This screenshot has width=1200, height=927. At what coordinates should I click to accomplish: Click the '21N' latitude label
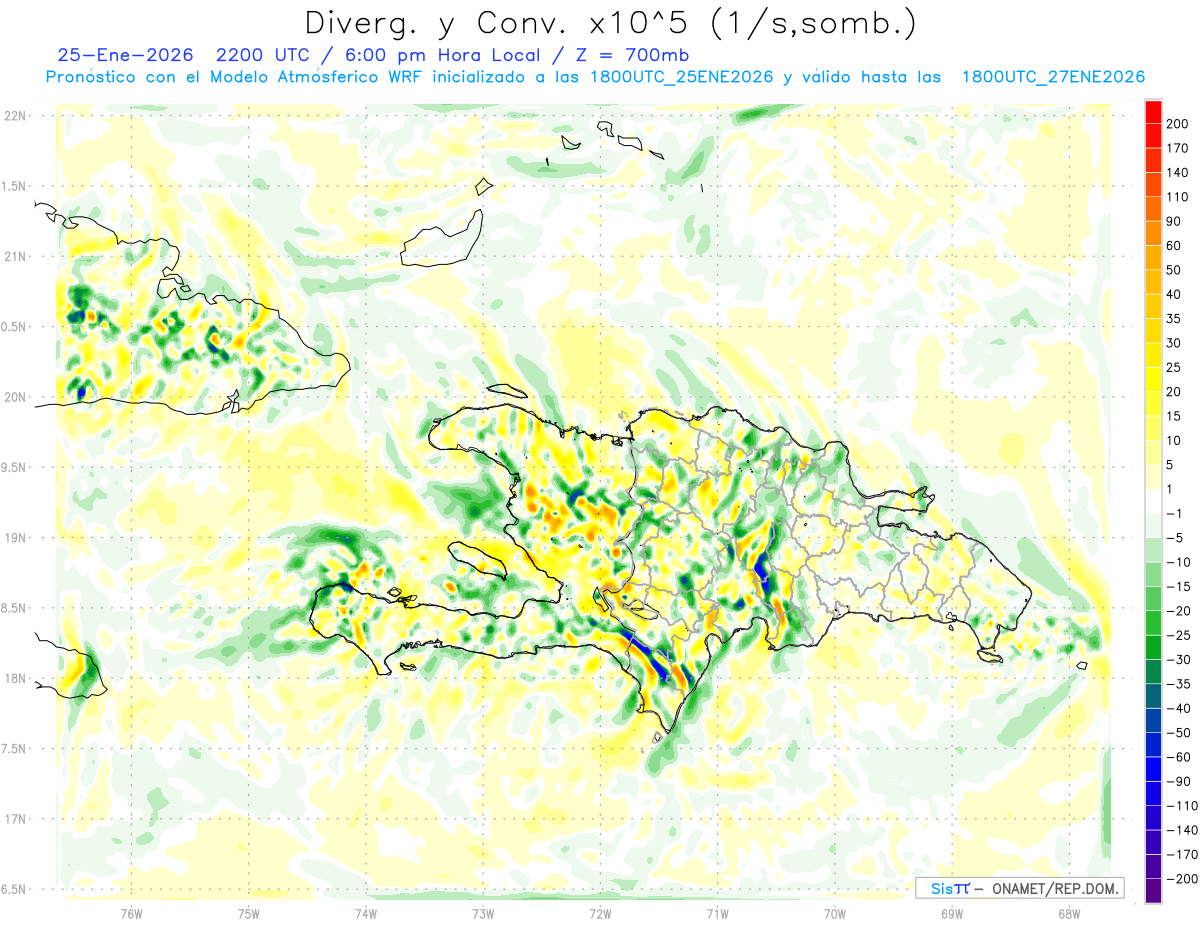(x=15, y=256)
